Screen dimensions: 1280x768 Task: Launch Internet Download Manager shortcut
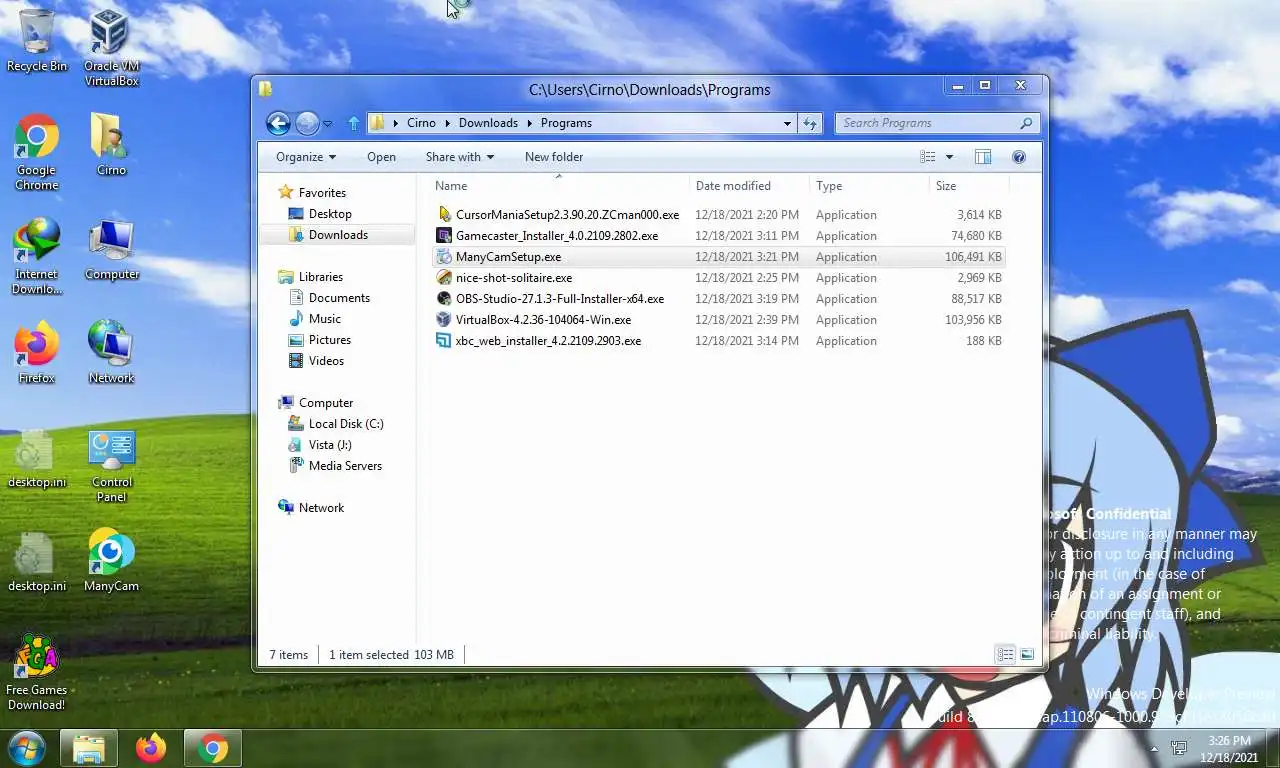tap(37, 256)
